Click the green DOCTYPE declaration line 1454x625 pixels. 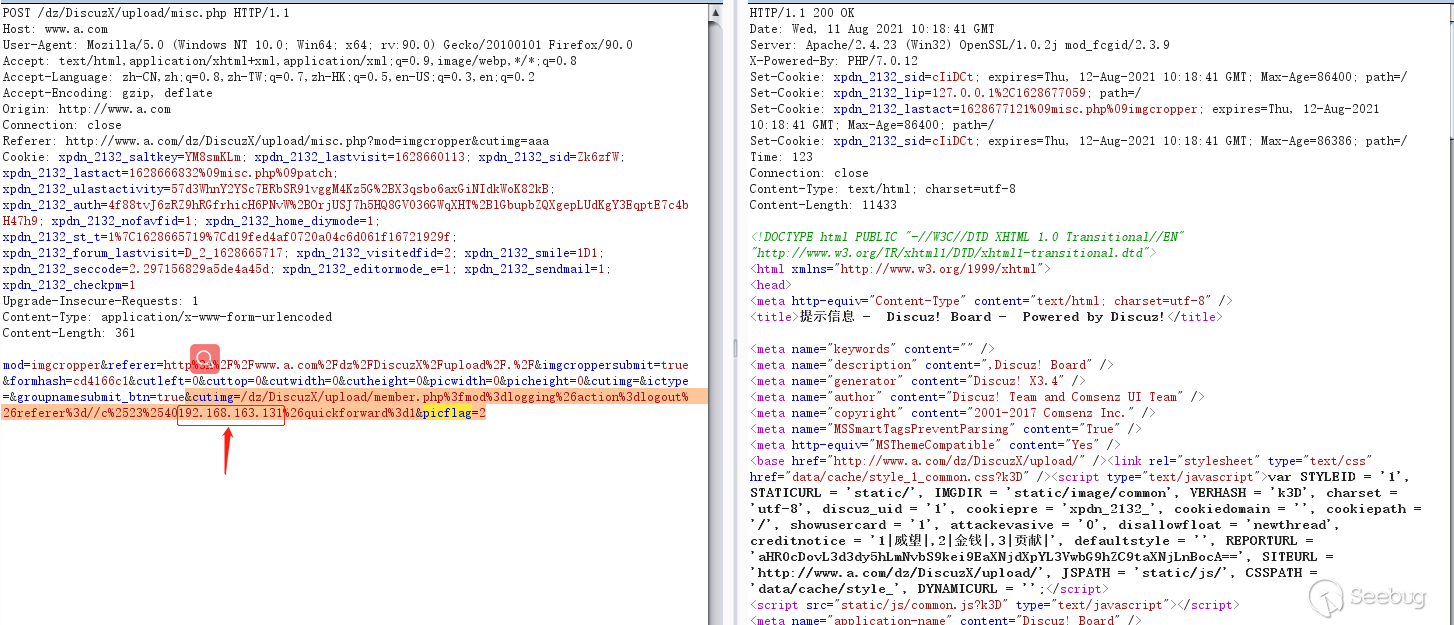point(966,237)
